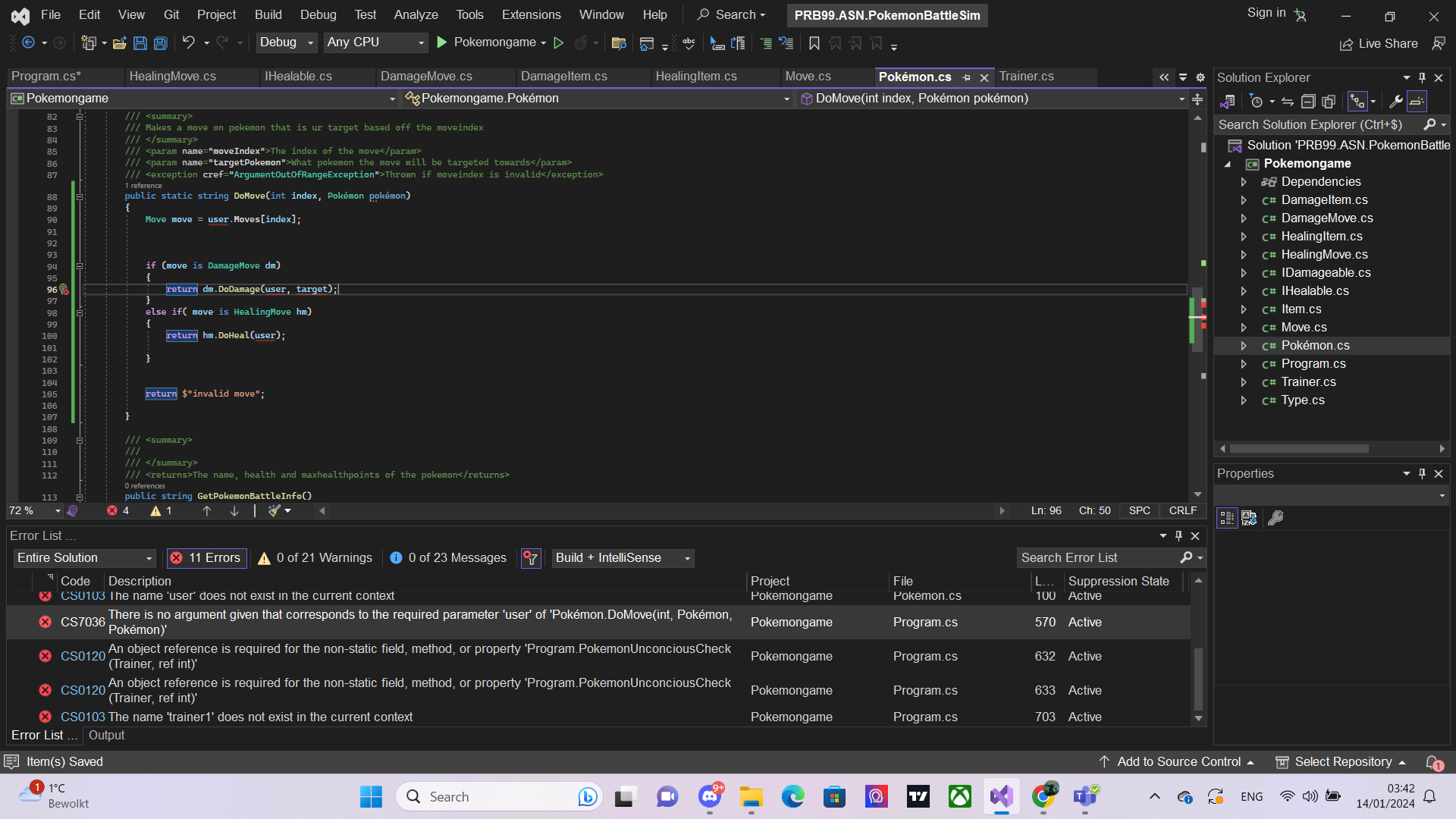The image size is (1456, 819).
Task: Click the Live Share button
Action: coord(1379,43)
